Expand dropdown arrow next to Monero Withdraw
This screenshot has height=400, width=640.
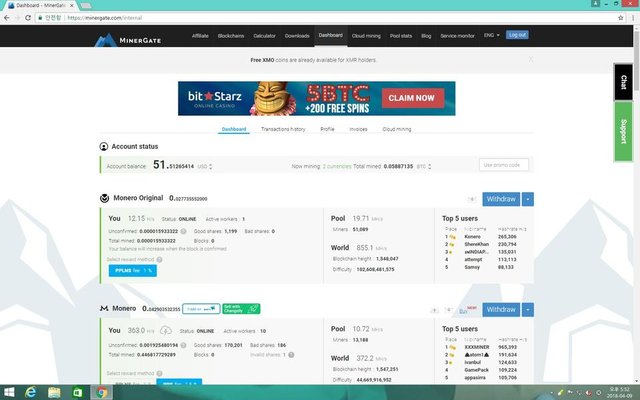[x=528, y=309]
